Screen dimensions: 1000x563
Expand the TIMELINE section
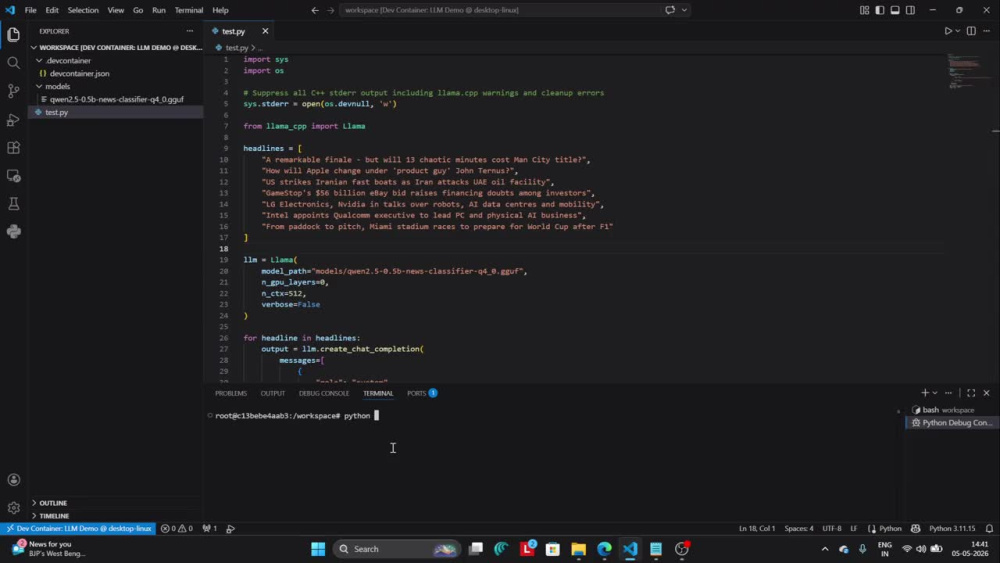tap(54, 516)
